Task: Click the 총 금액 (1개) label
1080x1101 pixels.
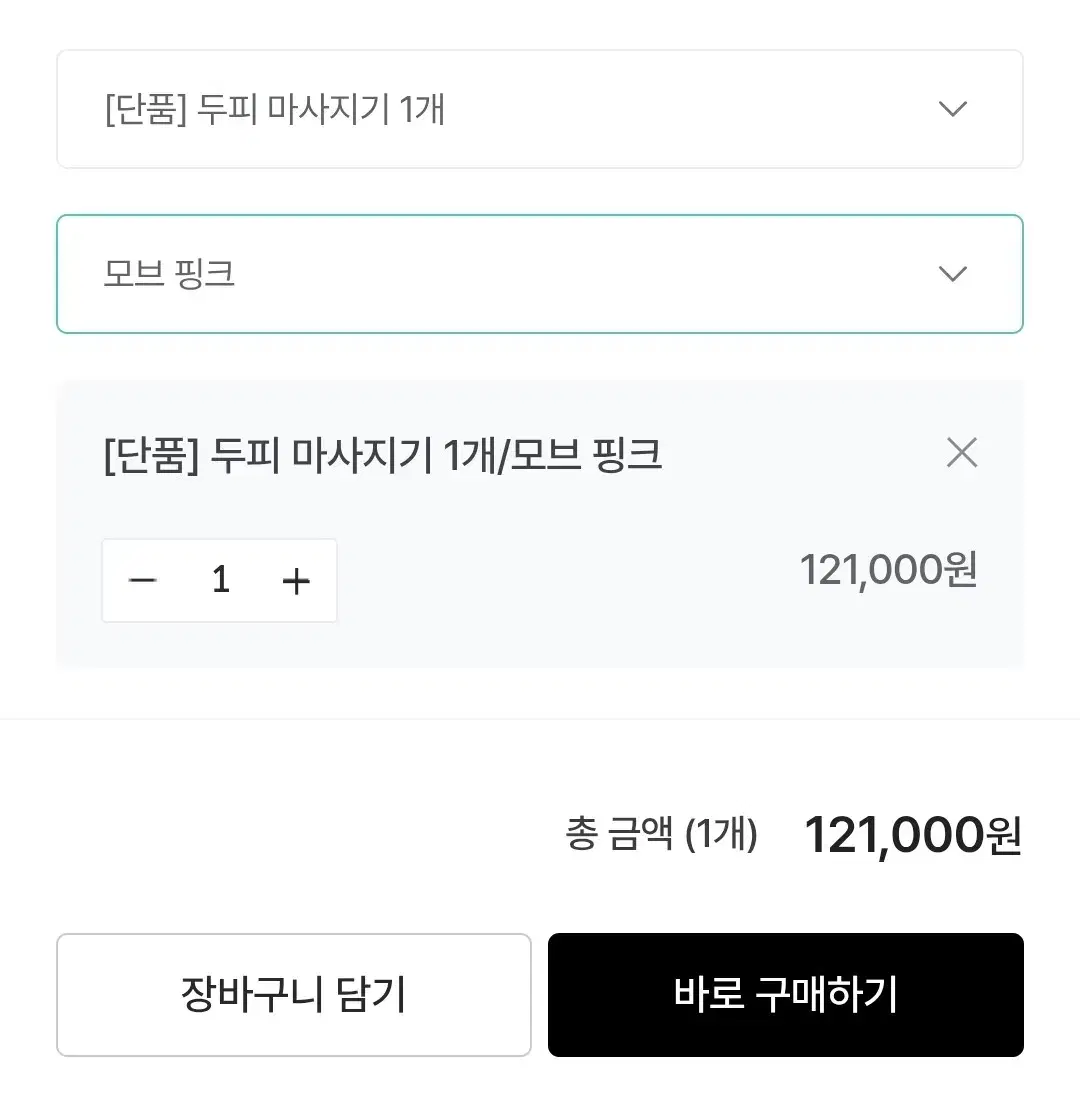Action: point(661,834)
